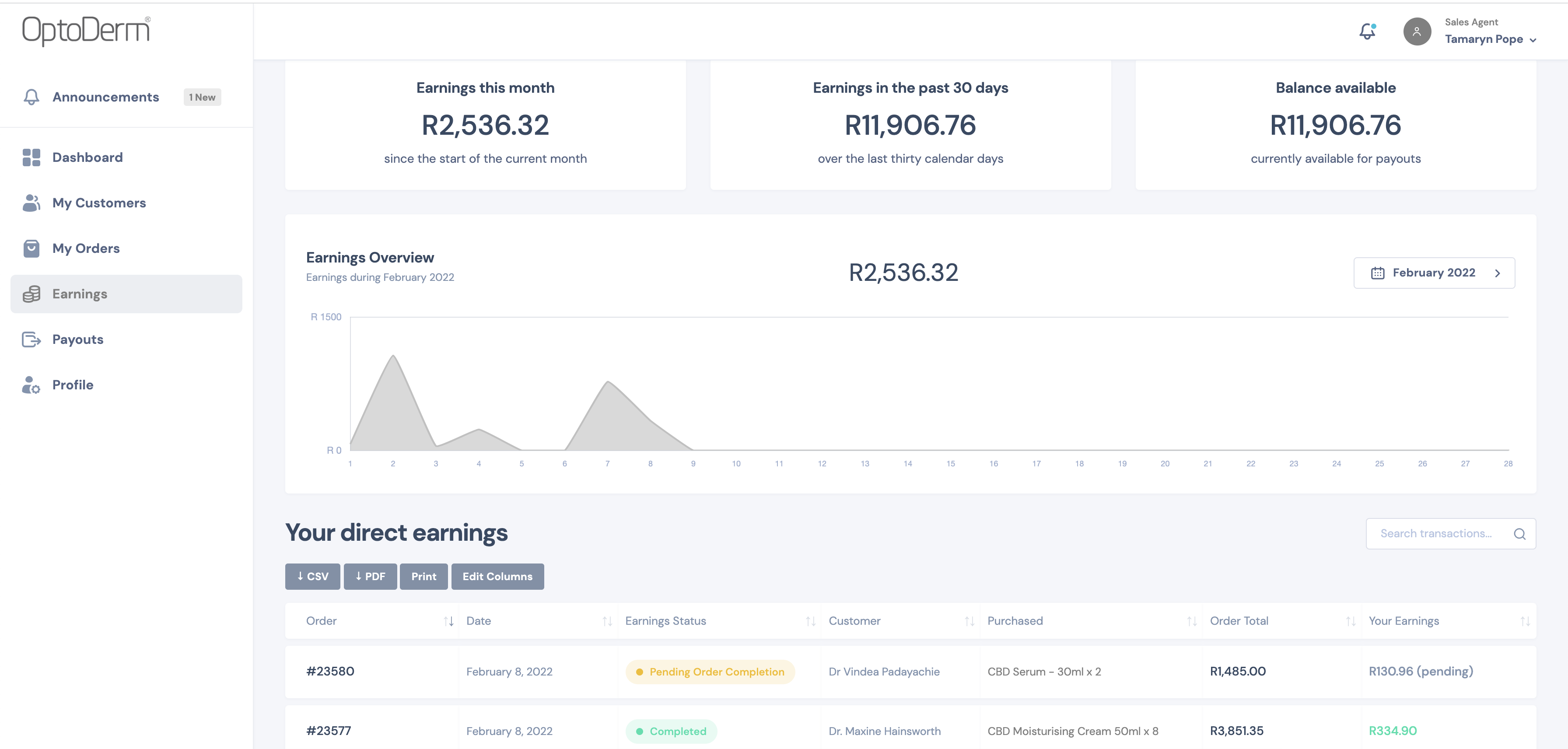
Task: Click customer Dr Vindea Padayachie
Action: tap(884, 672)
